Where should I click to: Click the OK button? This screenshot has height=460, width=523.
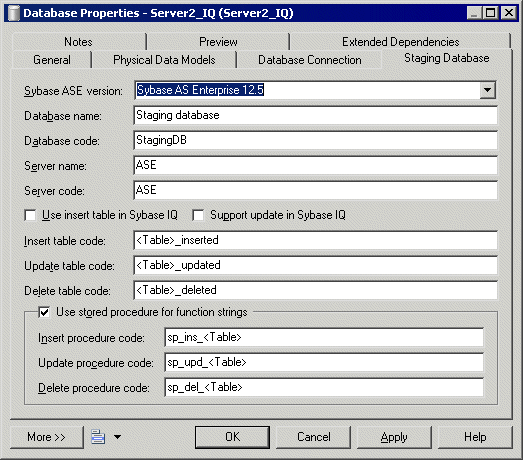[x=232, y=437]
